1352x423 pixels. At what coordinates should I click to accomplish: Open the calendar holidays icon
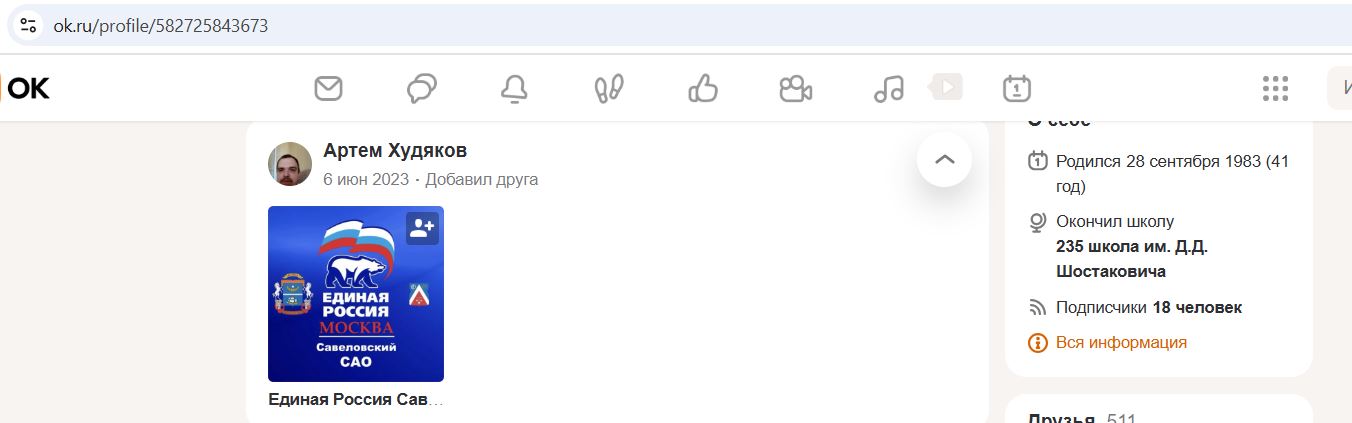pyautogui.click(x=1017, y=89)
